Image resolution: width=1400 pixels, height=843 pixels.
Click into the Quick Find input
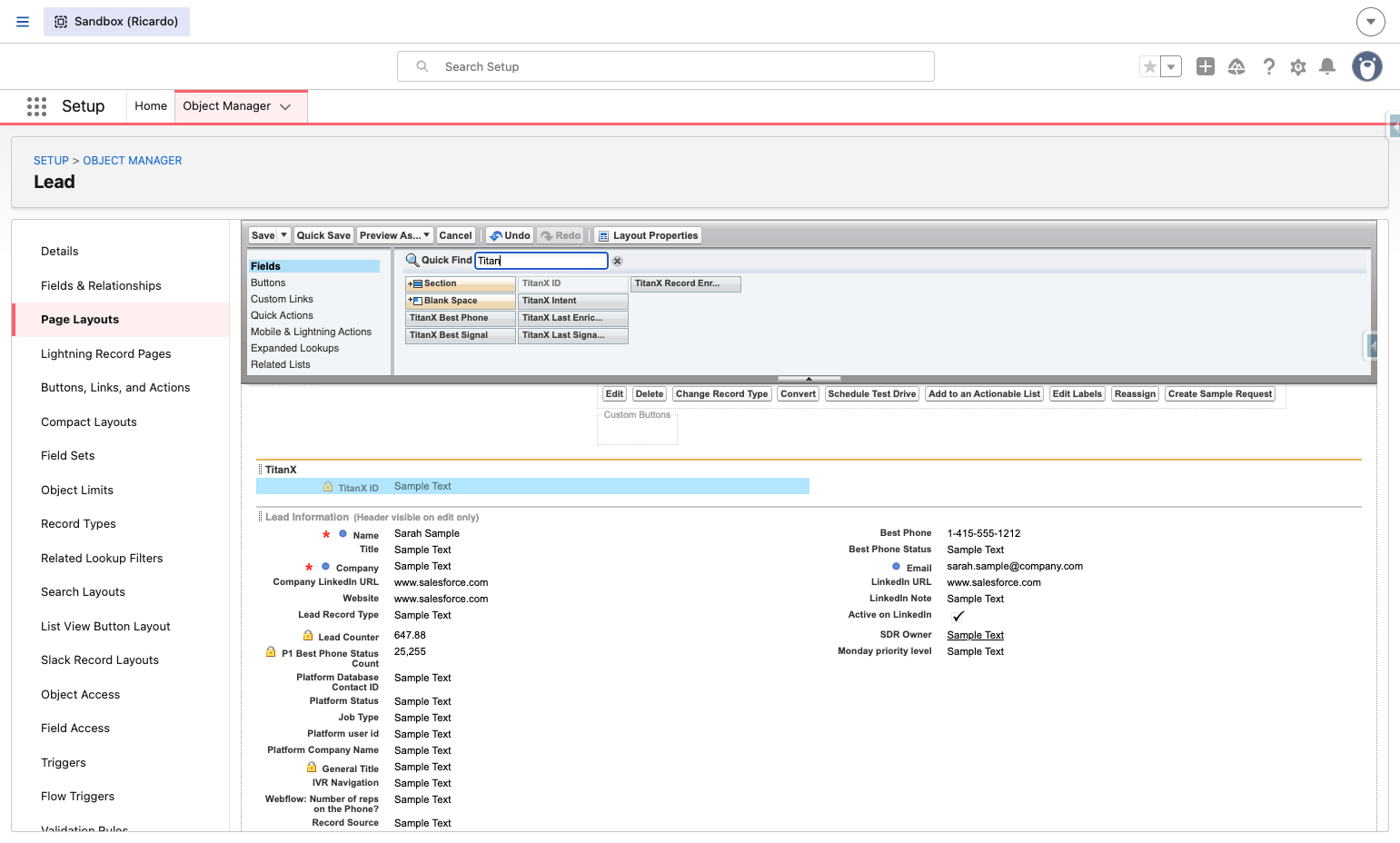[541, 261]
